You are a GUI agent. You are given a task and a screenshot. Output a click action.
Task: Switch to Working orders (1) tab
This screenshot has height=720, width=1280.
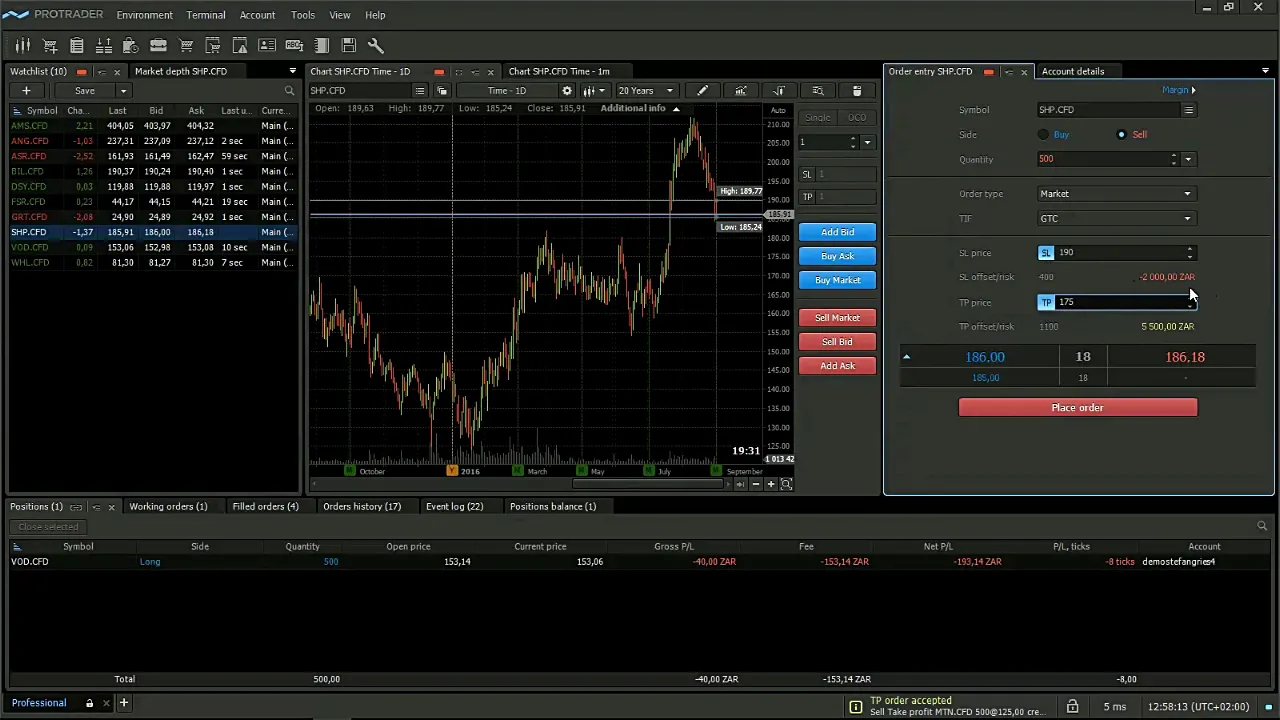point(168,506)
